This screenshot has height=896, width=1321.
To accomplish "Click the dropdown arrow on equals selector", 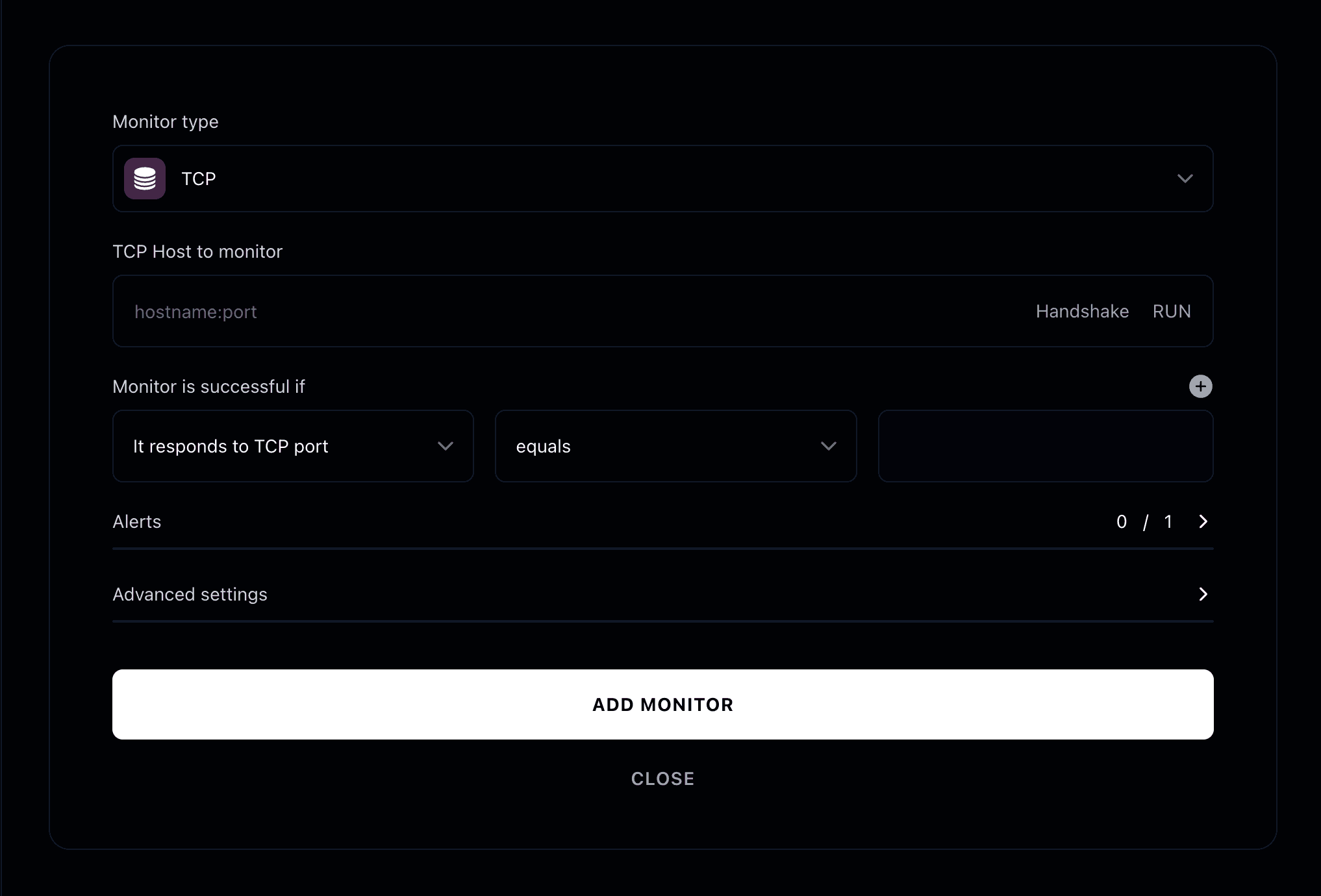I will click(828, 446).
